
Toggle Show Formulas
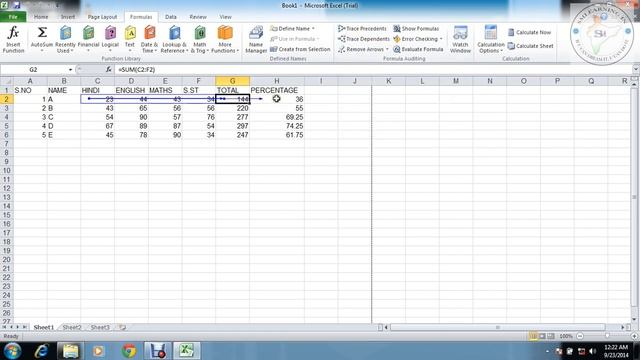(x=416, y=29)
